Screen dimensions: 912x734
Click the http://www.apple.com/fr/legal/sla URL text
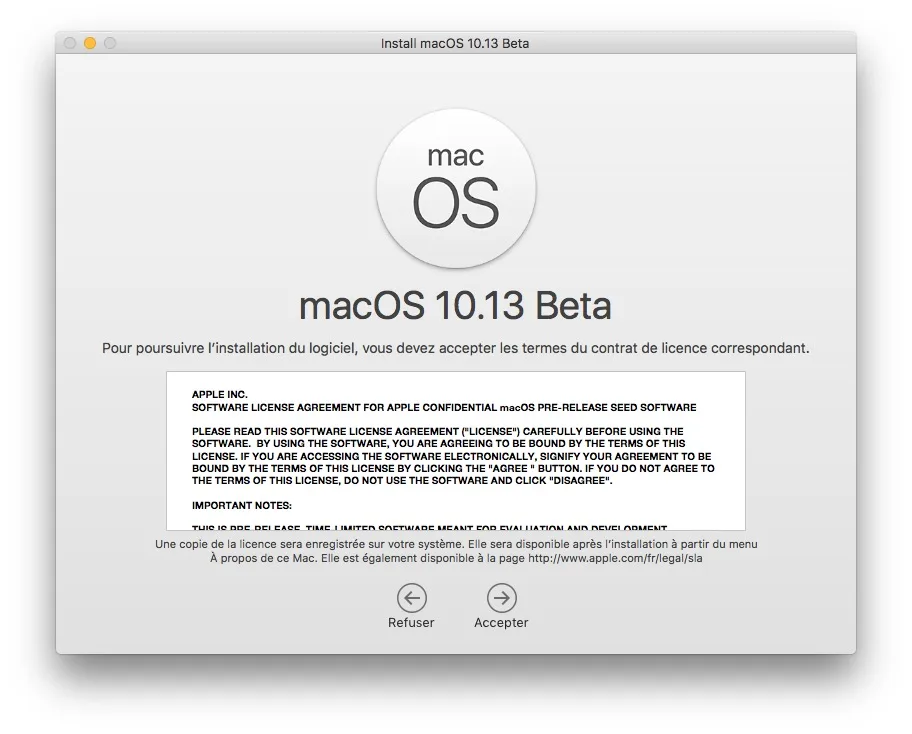point(615,558)
